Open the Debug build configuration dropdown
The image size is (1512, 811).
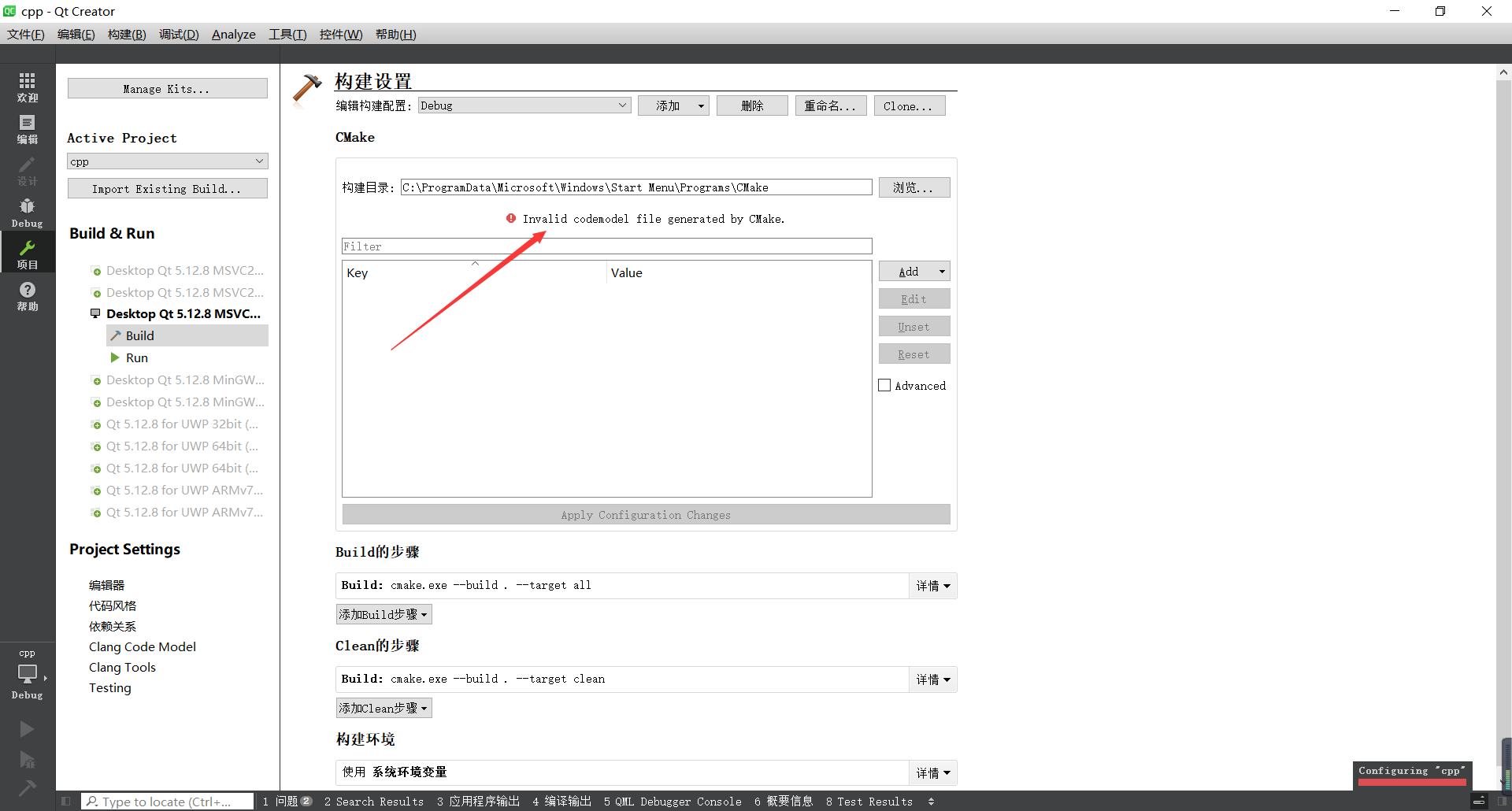click(524, 106)
